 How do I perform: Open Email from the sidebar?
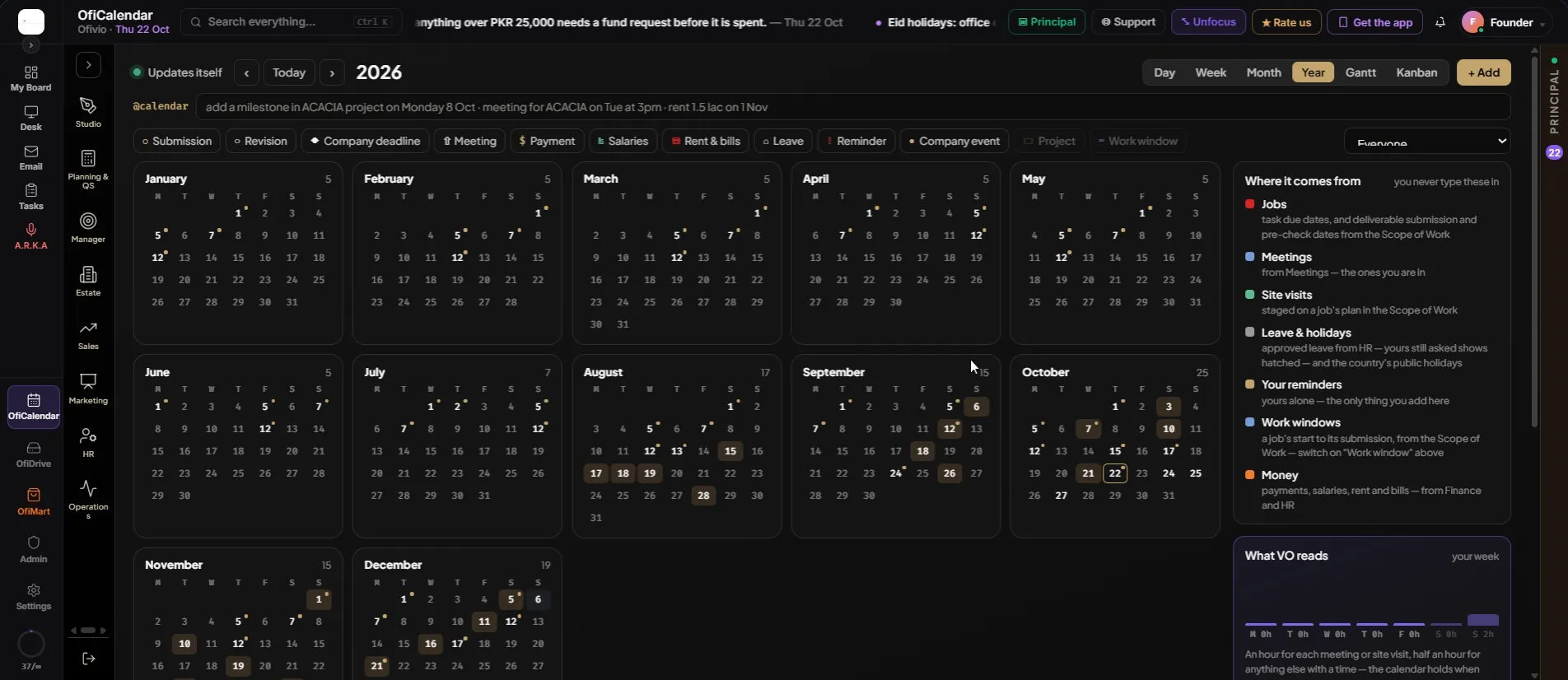pos(31,158)
